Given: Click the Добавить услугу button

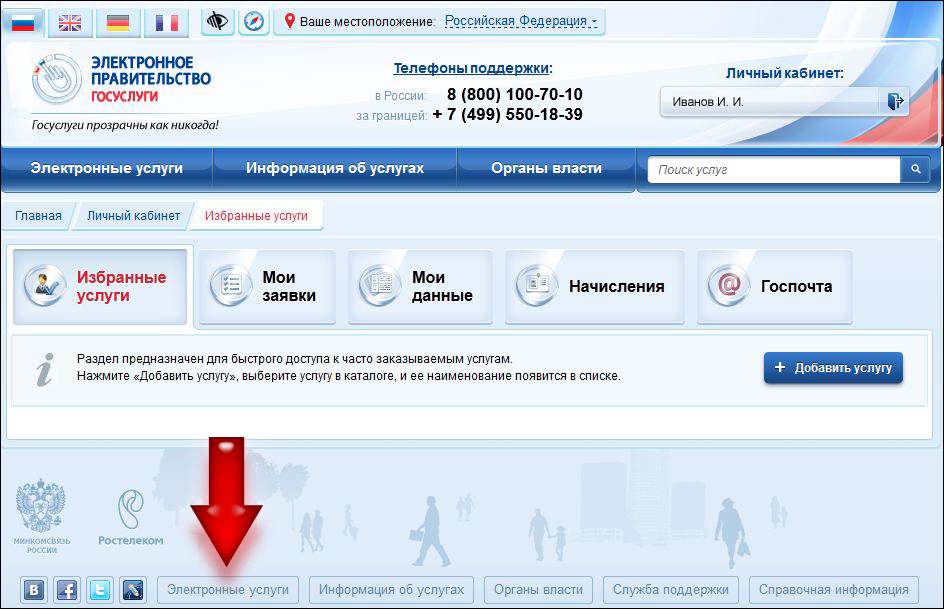Looking at the screenshot, I should coord(833,368).
